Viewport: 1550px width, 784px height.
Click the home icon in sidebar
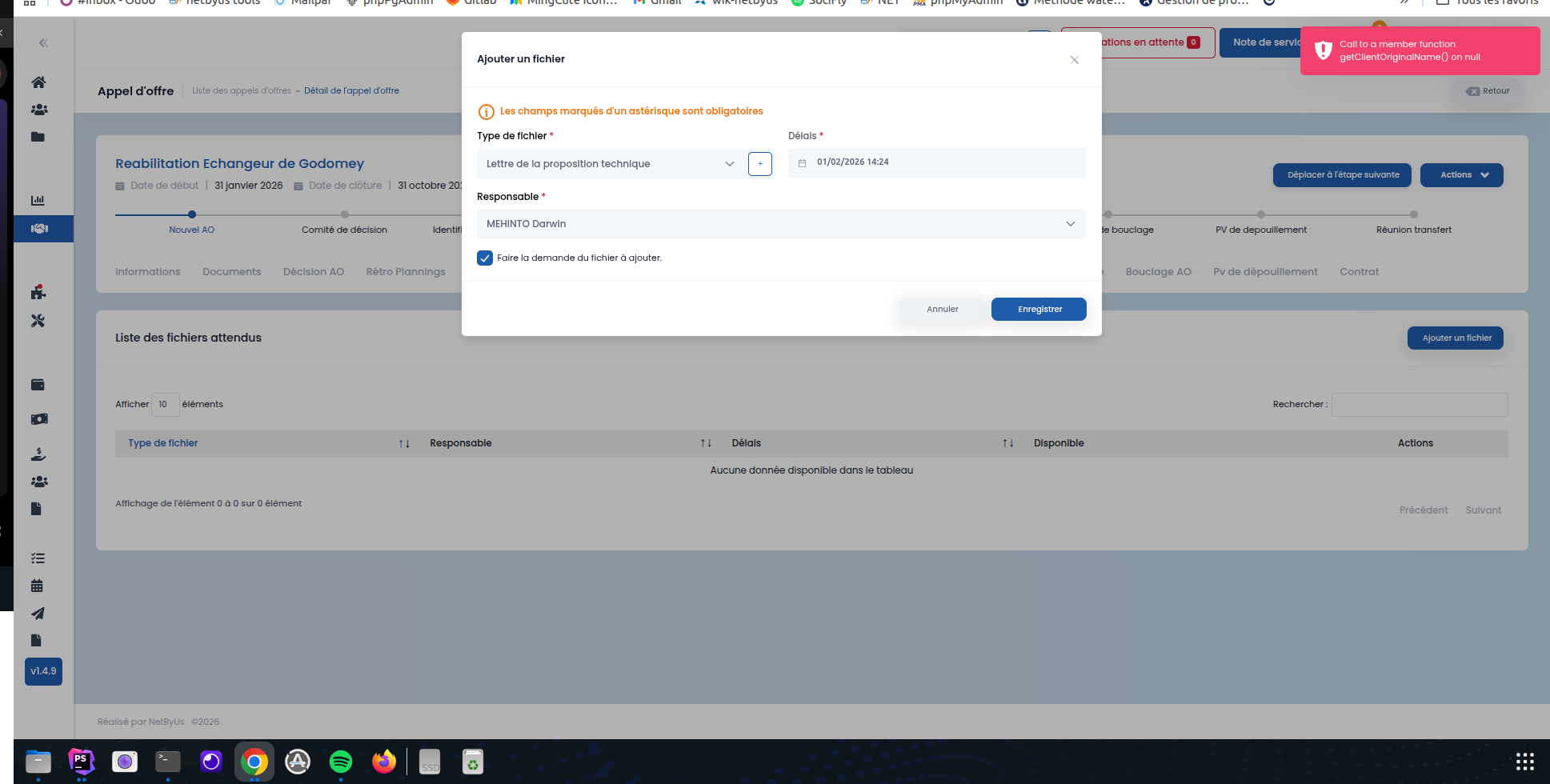(x=38, y=82)
